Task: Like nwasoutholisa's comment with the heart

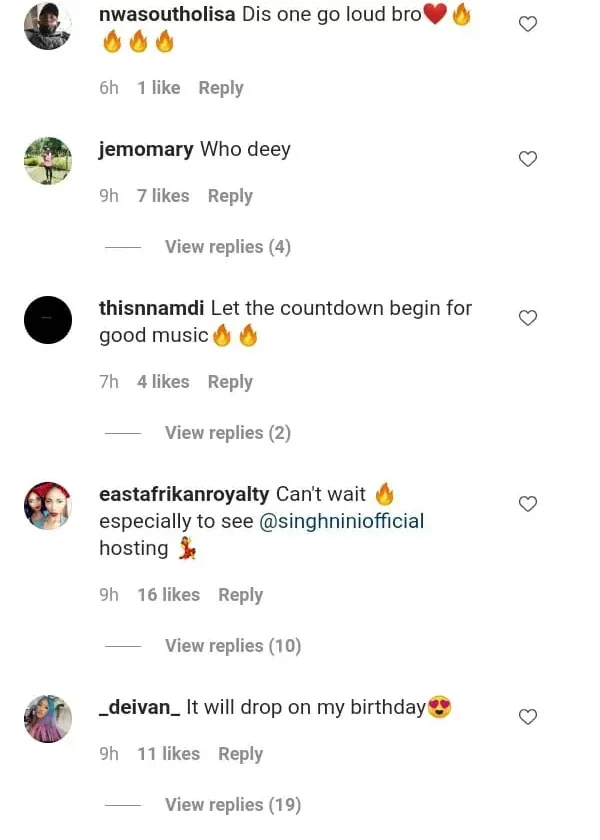Action: (x=528, y=24)
